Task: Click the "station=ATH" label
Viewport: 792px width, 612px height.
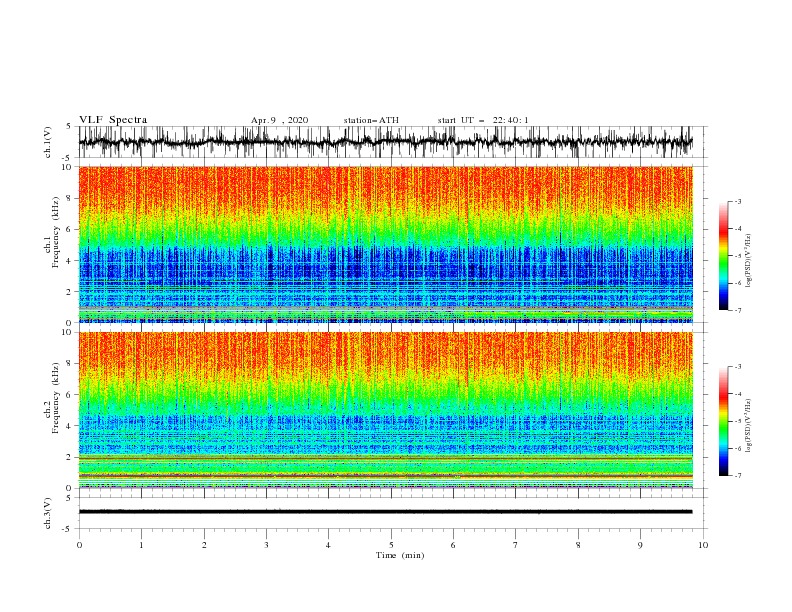Action: (x=371, y=120)
